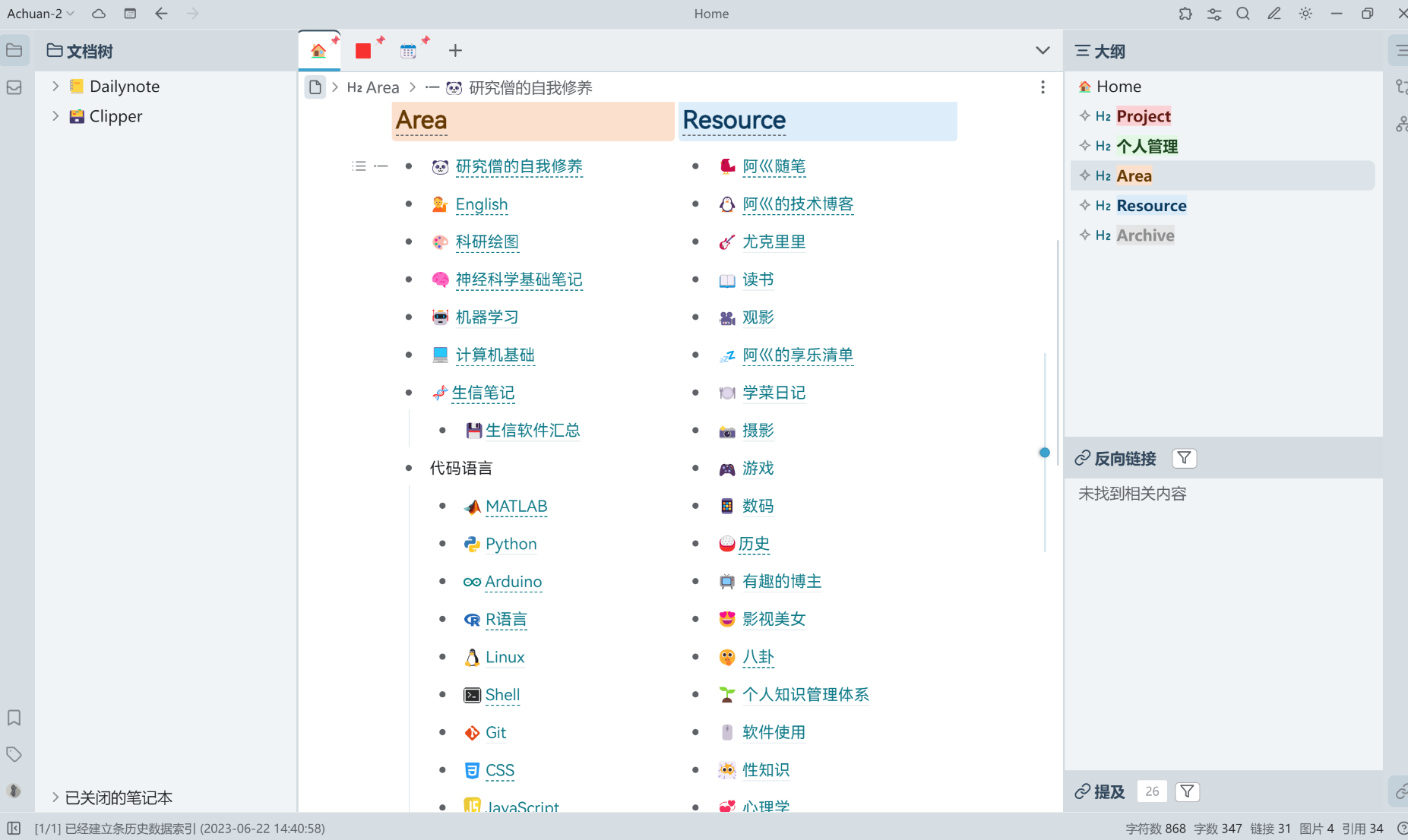Screen dimensions: 1408x840
Task: Expand the Dailynote notebook
Action: pyautogui.click(x=55, y=86)
